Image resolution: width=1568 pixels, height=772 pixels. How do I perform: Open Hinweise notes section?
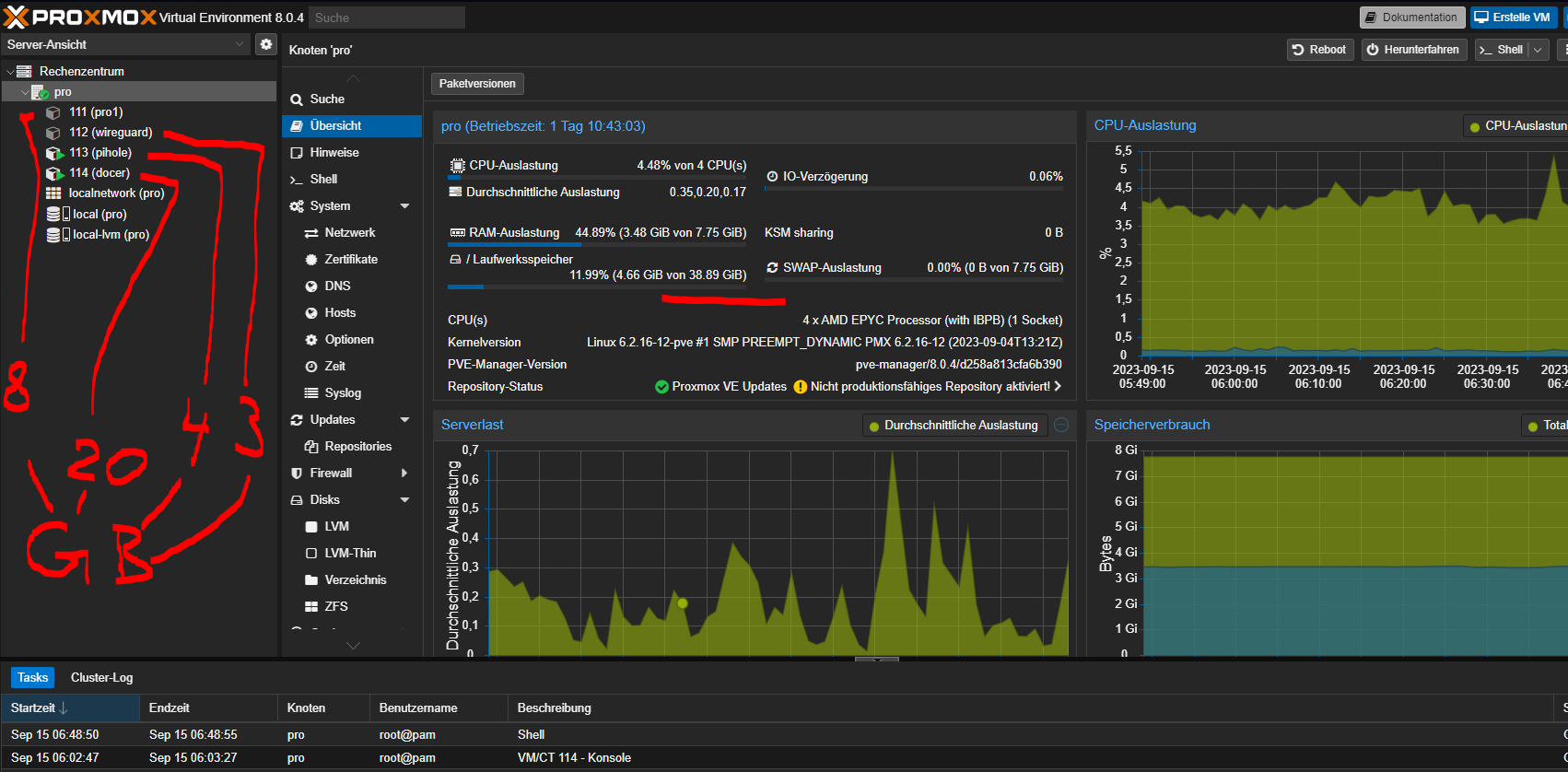(x=352, y=152)
